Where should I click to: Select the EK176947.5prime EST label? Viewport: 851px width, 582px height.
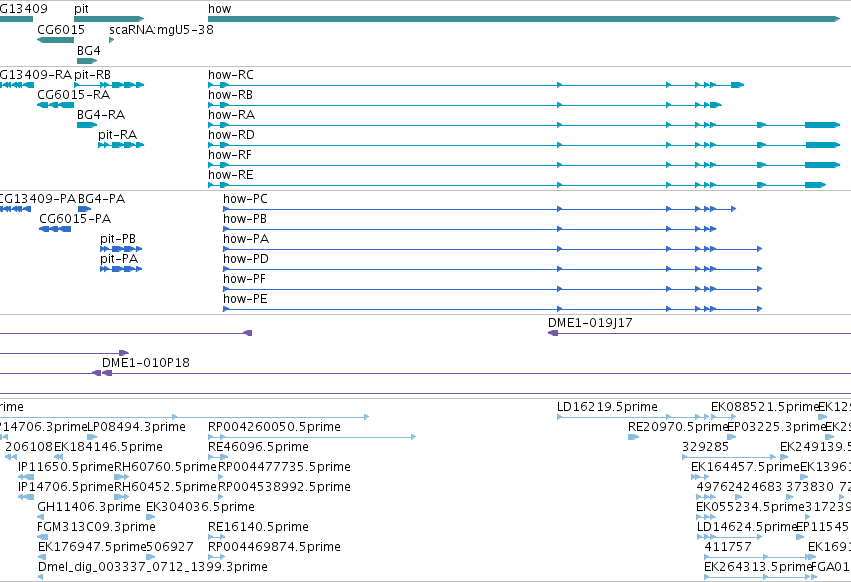pyautogui.click(x=92, y=547)
